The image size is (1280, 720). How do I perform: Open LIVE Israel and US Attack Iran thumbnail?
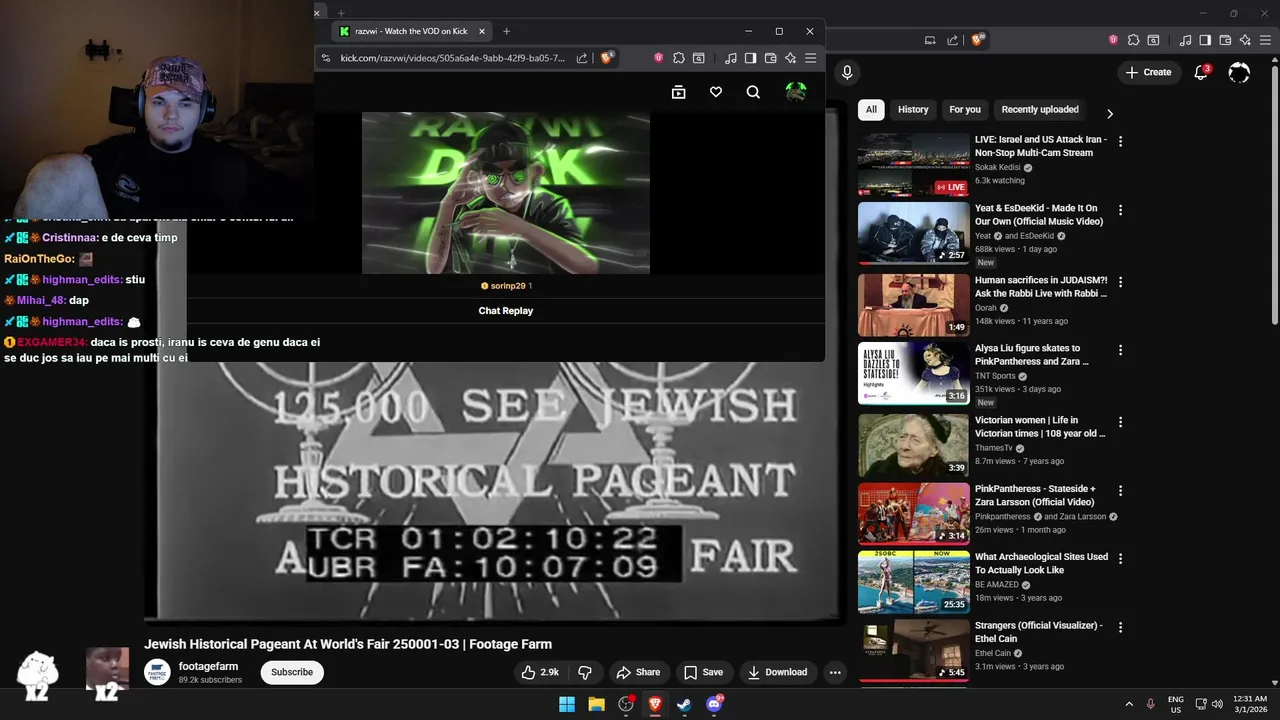913,165
